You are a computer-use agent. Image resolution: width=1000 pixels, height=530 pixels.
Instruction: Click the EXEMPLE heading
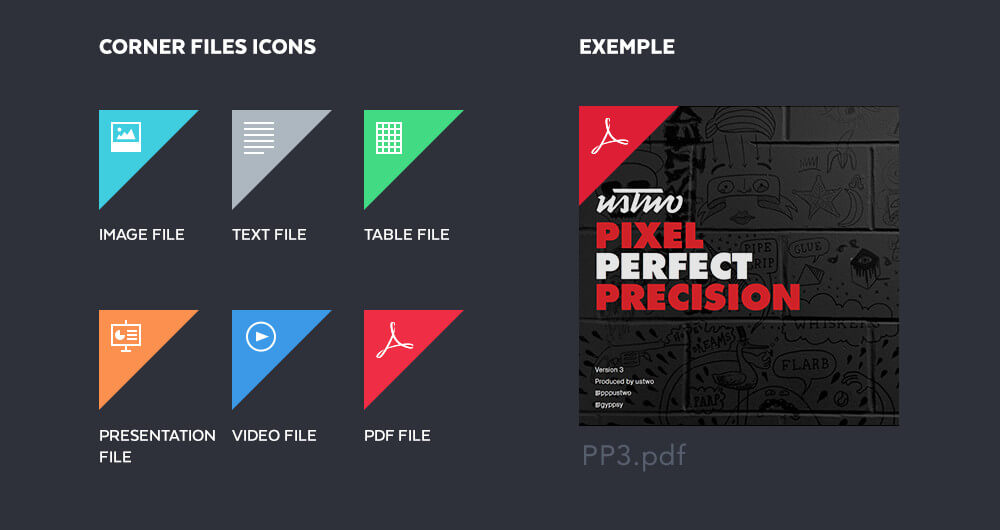(627, 47)
